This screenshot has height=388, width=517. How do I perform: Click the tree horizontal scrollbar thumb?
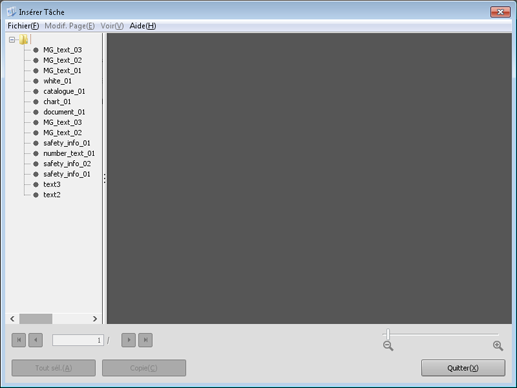pos(36,319)
